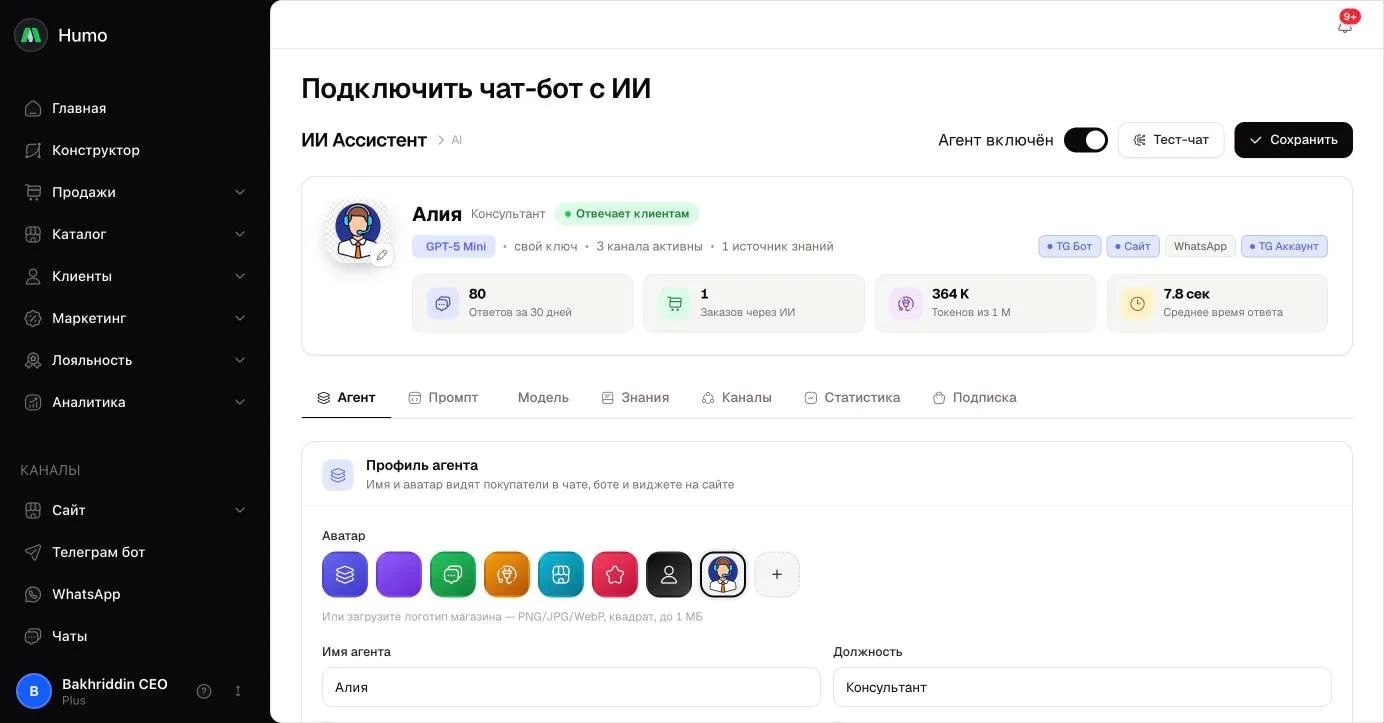This screenshot has height=723, width=1384.
Task: Click the clock icon for response time
Action: pyautogui.click(x=1137, y=303)
